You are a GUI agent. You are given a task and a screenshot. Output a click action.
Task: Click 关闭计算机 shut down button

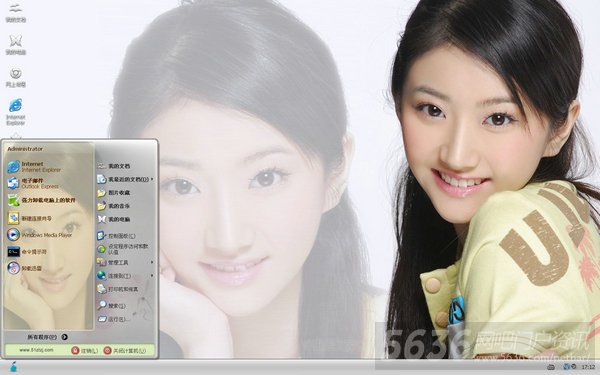125,351
